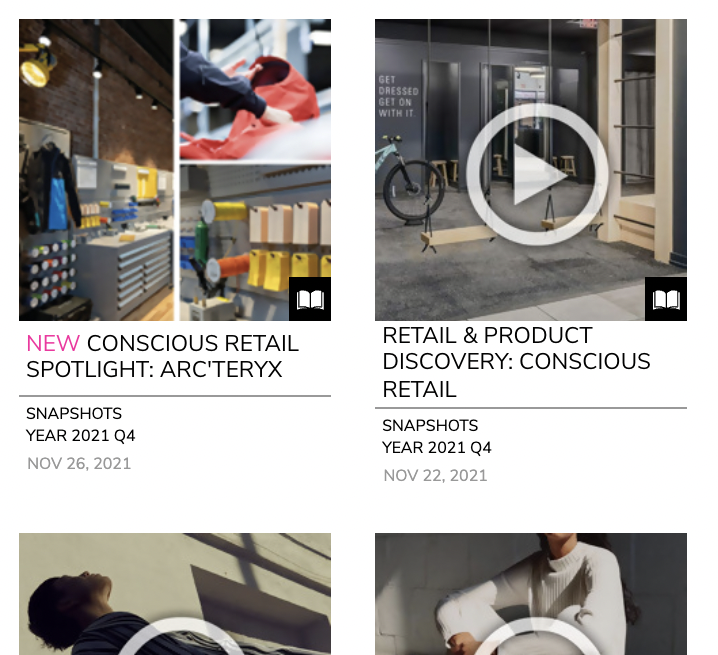Screen dimensions: 718x655
Task: Open the red jacket image in collage
Action: point(256,89)
